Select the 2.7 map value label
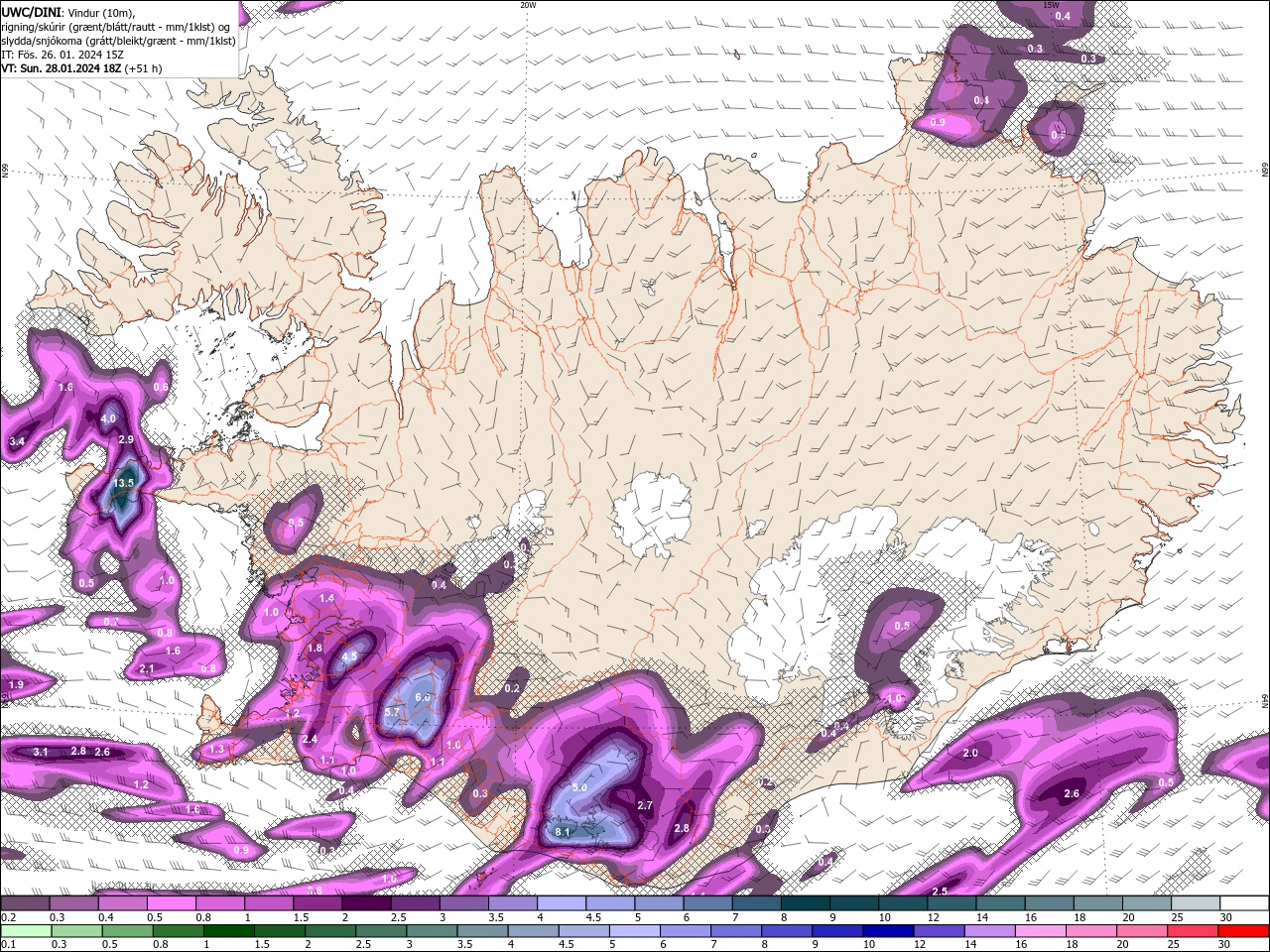The width and height of the screenshot is (1270, 952). click(645, 805)
